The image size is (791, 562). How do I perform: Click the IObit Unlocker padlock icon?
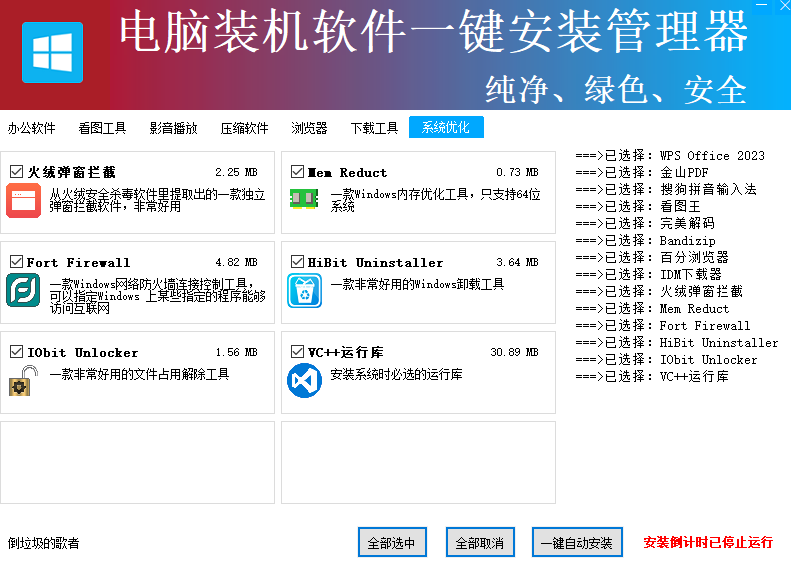coord(23,381)
